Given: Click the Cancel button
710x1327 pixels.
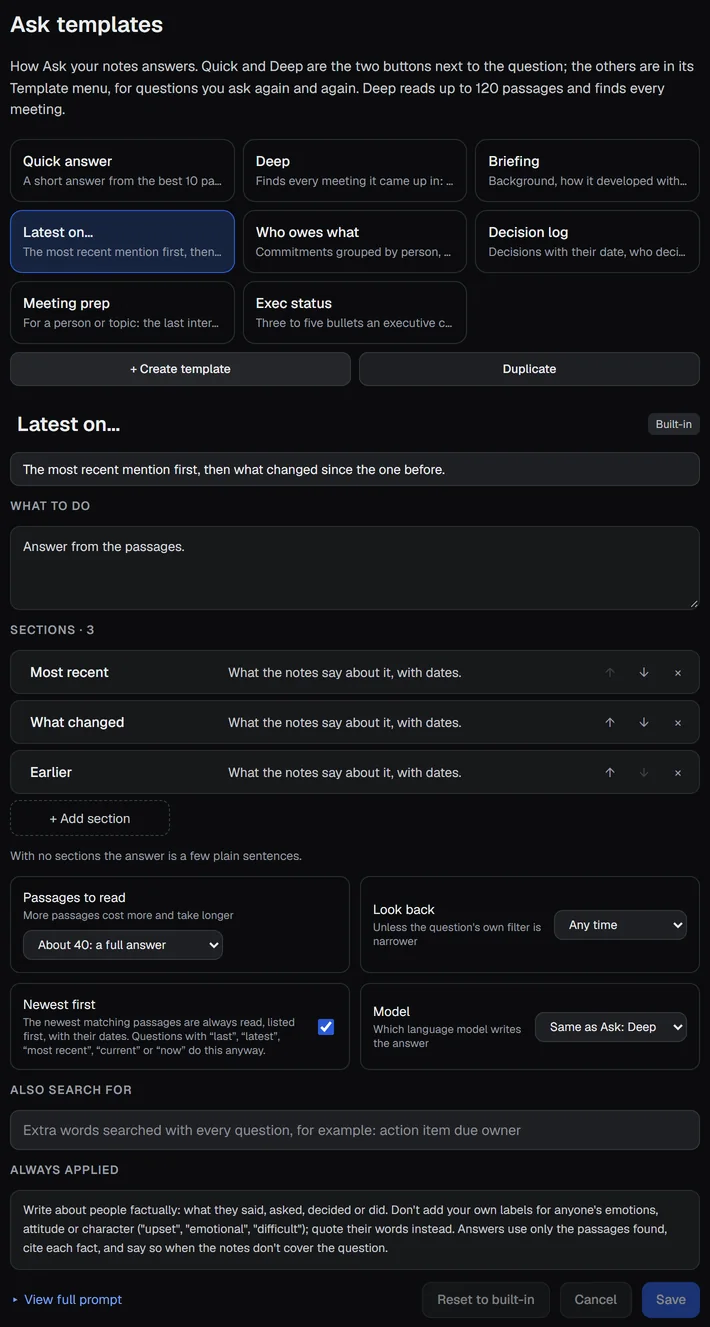Looking at the screenshot, I should [596, 1300].
